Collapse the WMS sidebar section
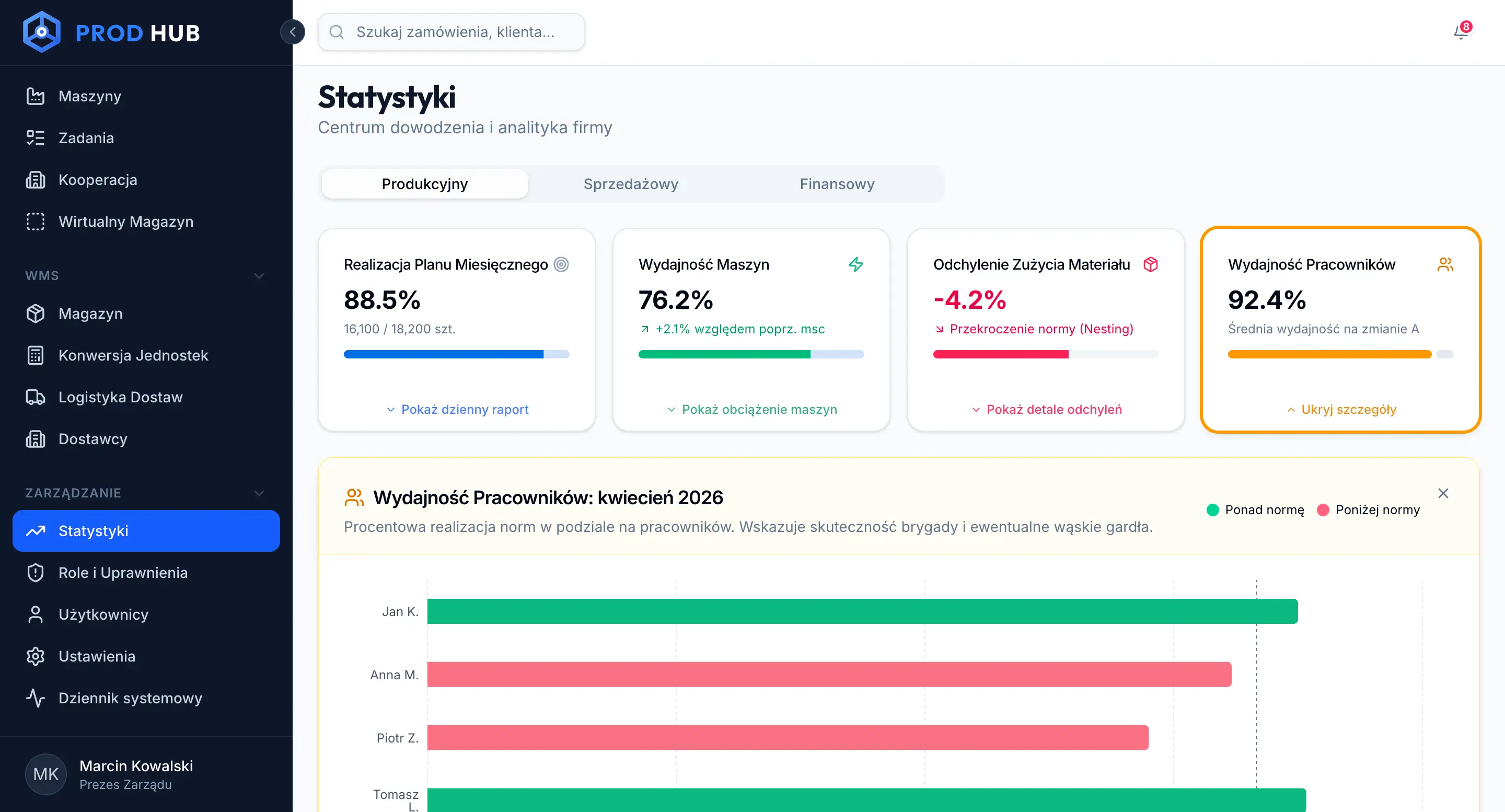This screenshot has width=1505, height=812. click(259, 275)
